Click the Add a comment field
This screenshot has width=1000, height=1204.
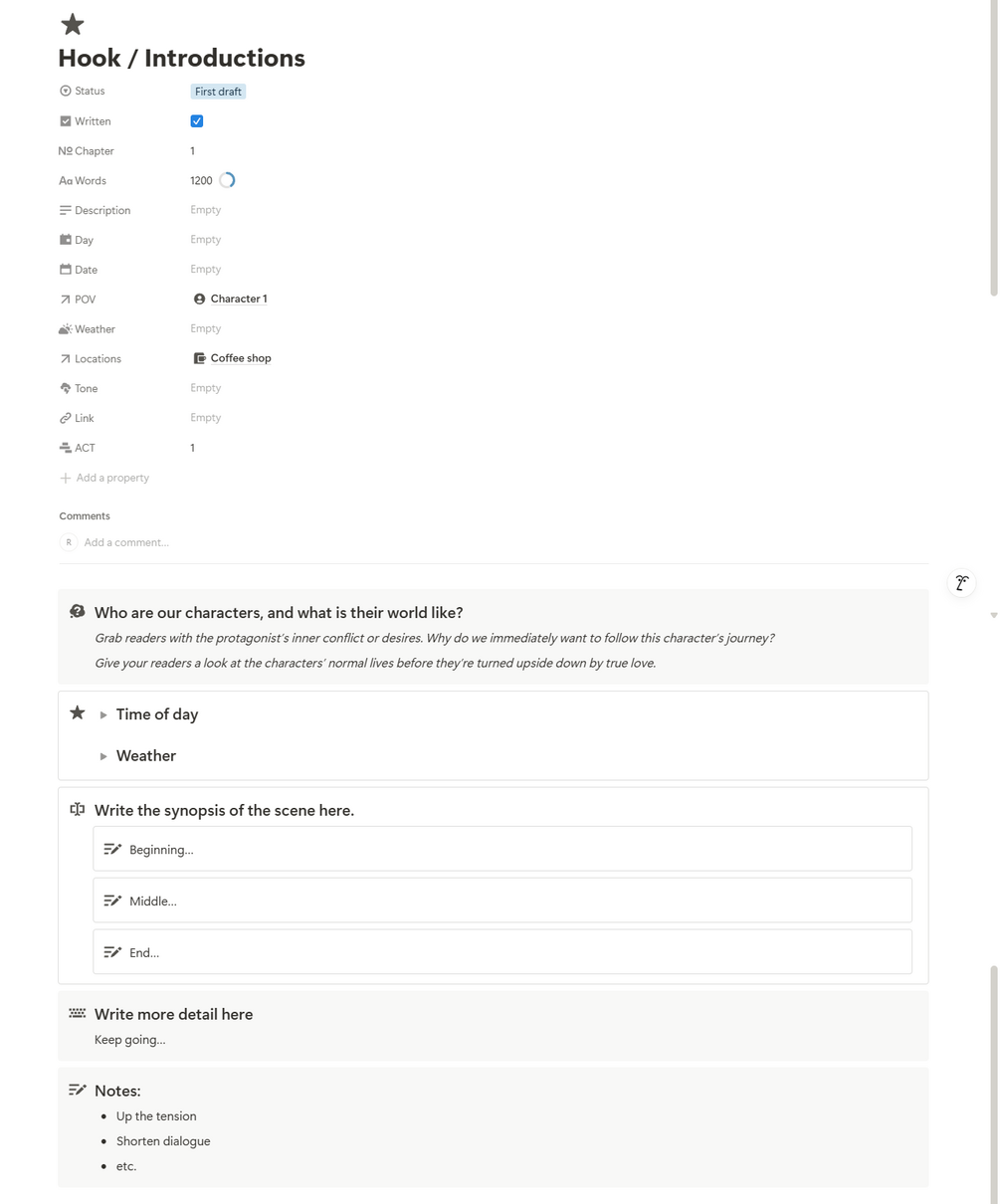click(x=126, y=542)
